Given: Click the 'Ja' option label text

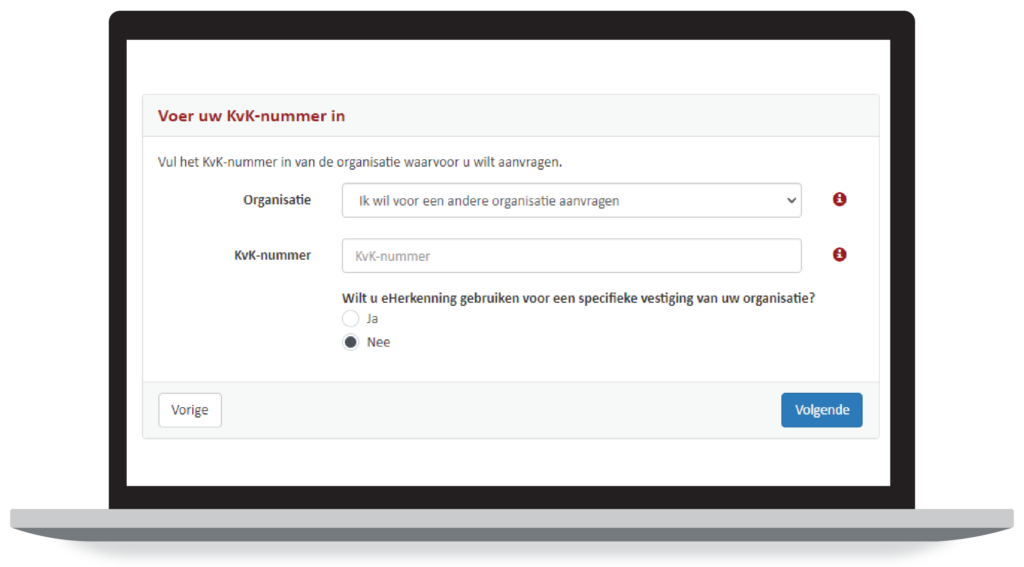Looking at the screenshot, I should tap(372, 318).
